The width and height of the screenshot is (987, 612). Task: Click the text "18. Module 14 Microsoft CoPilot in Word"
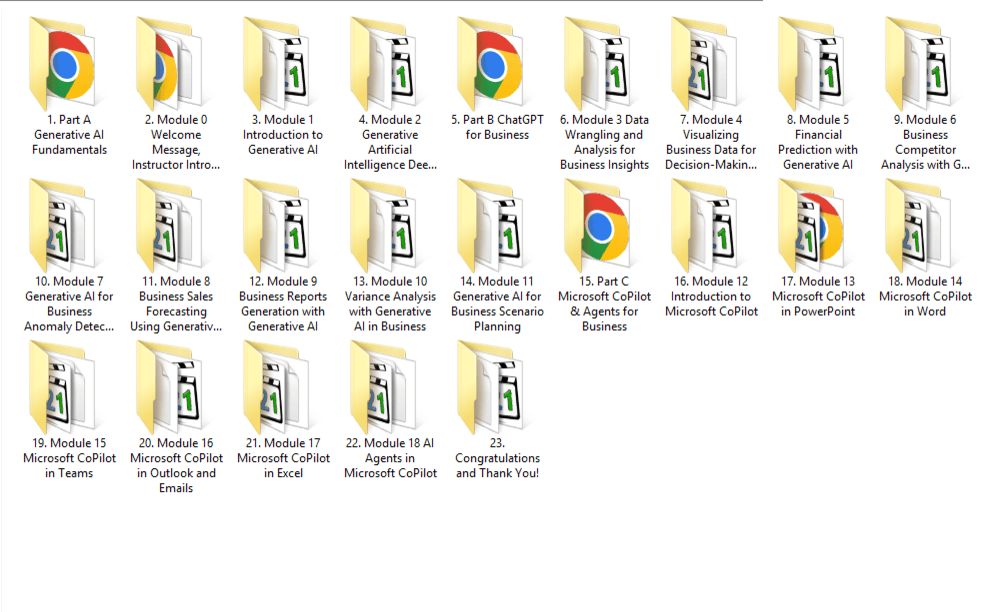925,297
